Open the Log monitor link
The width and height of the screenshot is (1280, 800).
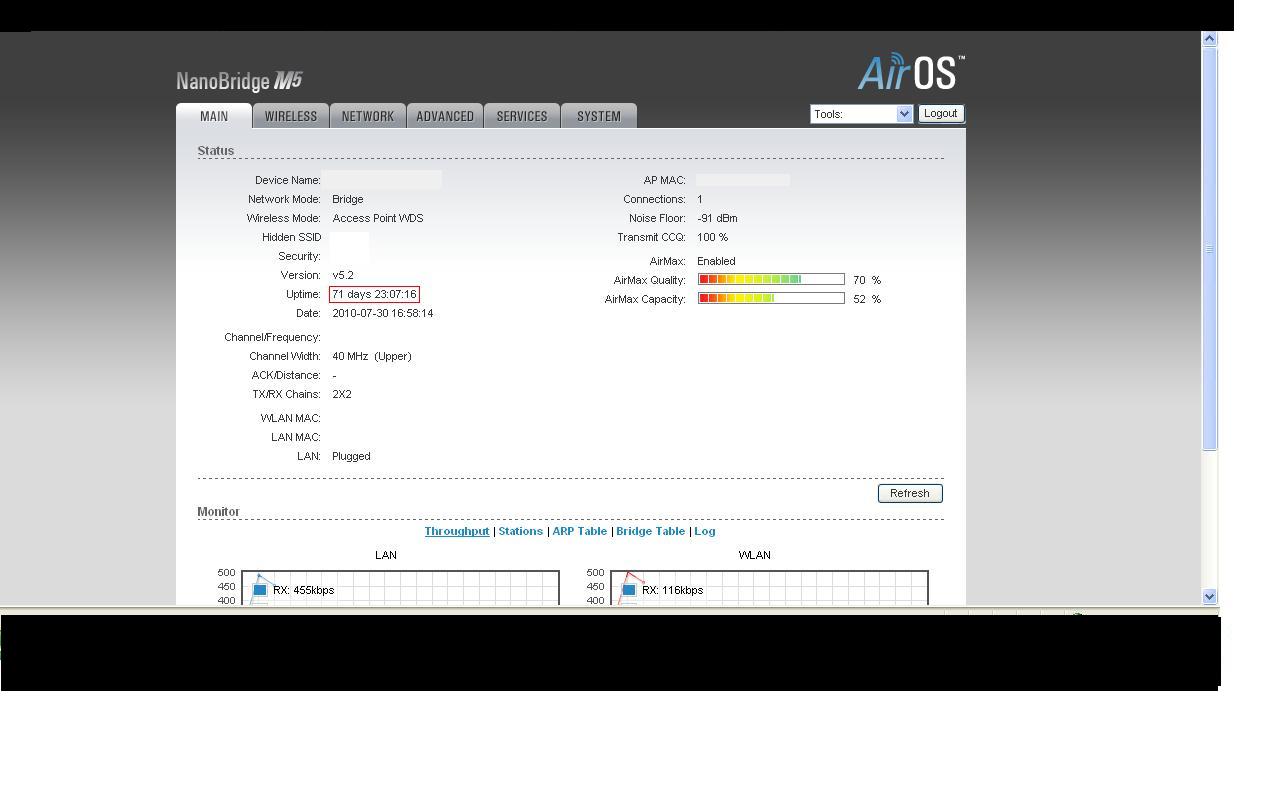(x=704, y=531)
